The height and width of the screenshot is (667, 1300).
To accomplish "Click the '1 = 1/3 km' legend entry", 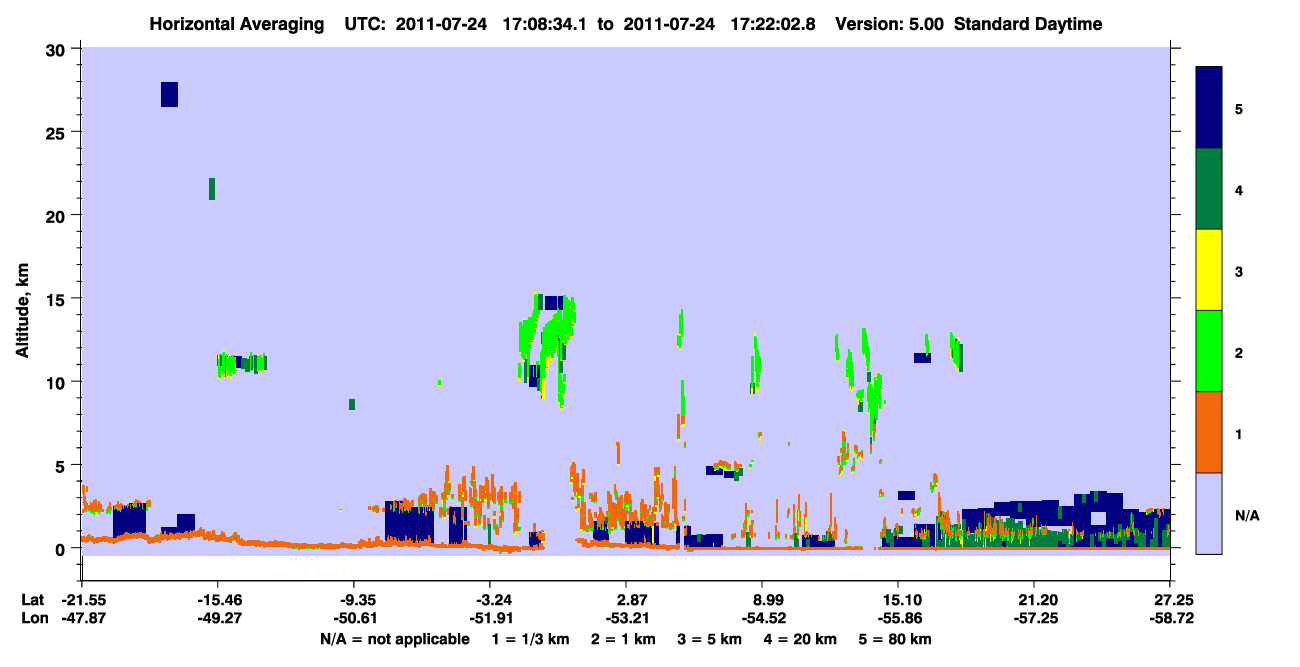I will [x=530, y=639].
